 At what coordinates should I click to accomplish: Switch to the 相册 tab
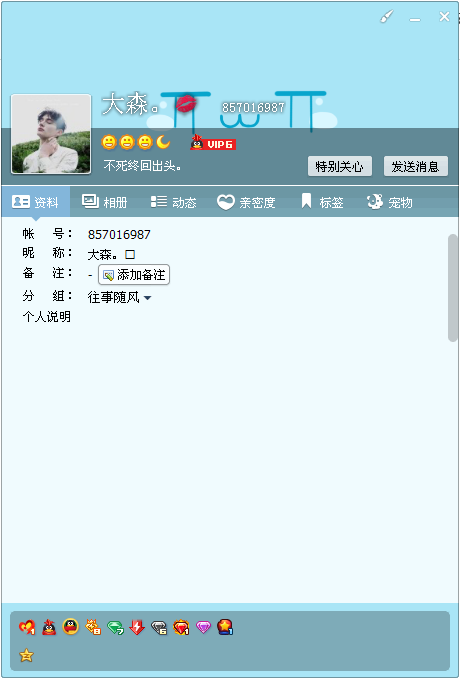[104, 202]
